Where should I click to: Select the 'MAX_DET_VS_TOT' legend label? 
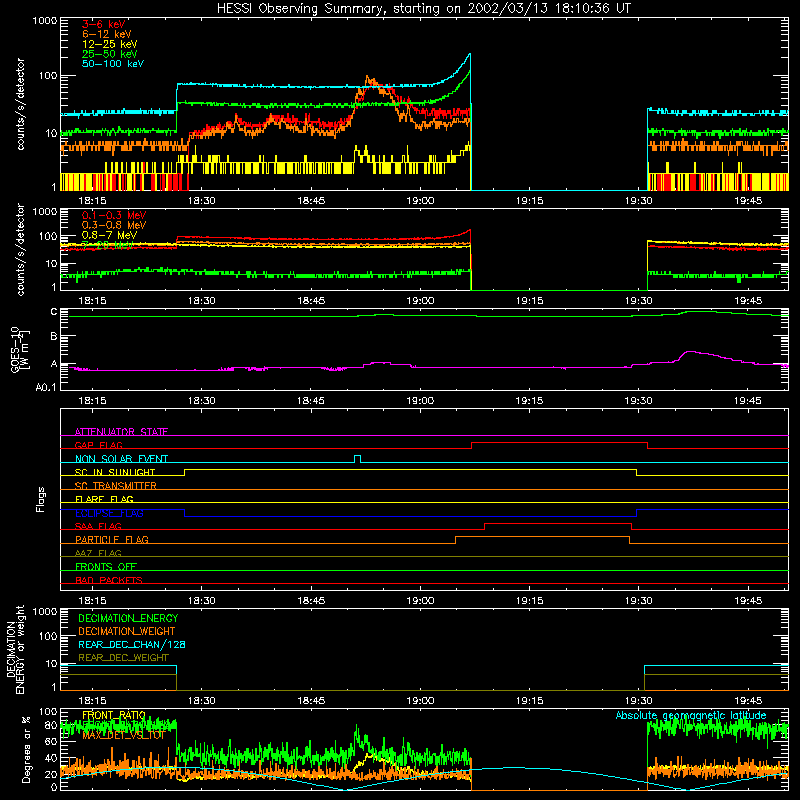pyautogui.click(x=123, y=735)
